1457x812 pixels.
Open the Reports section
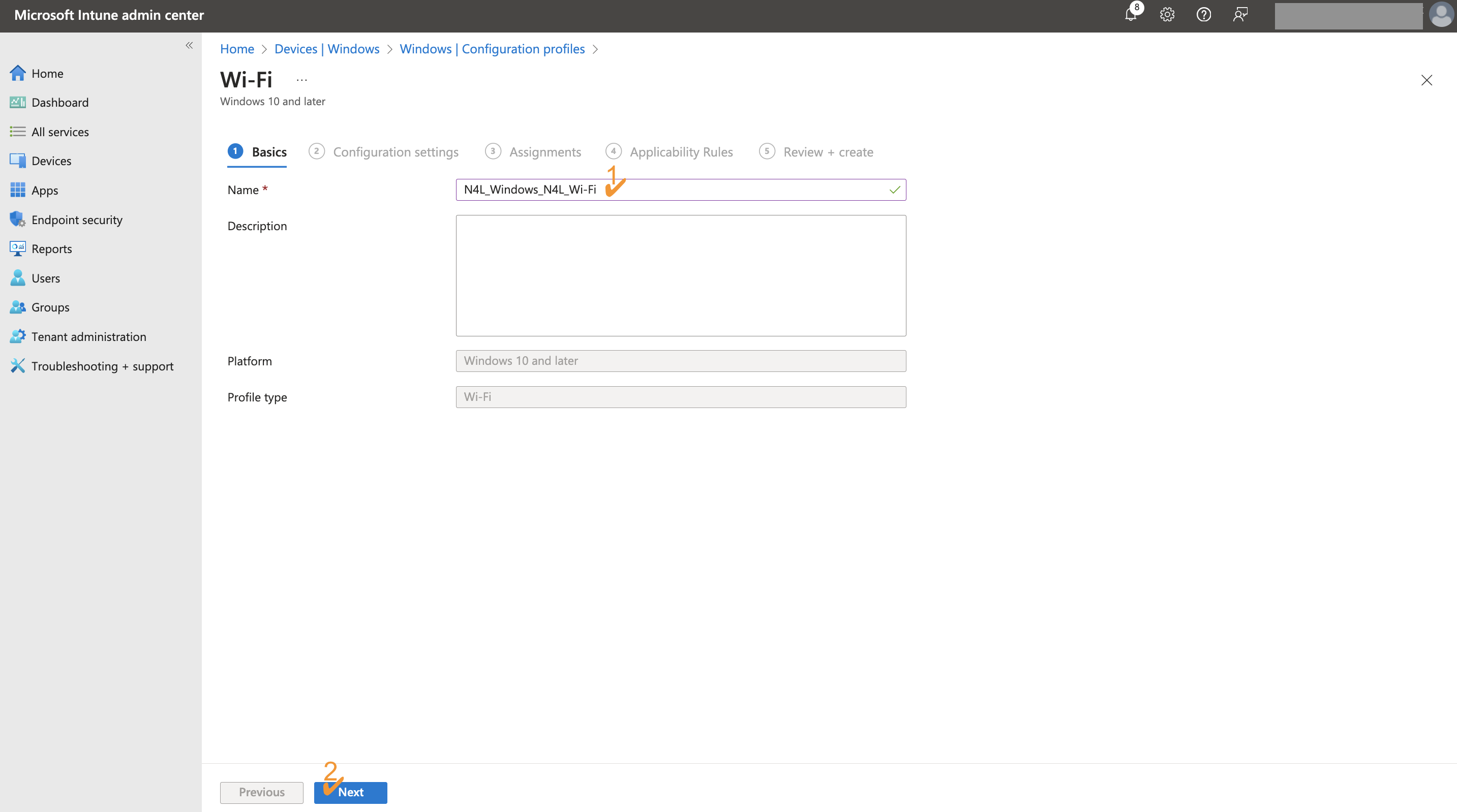click(x=51, y=248)
